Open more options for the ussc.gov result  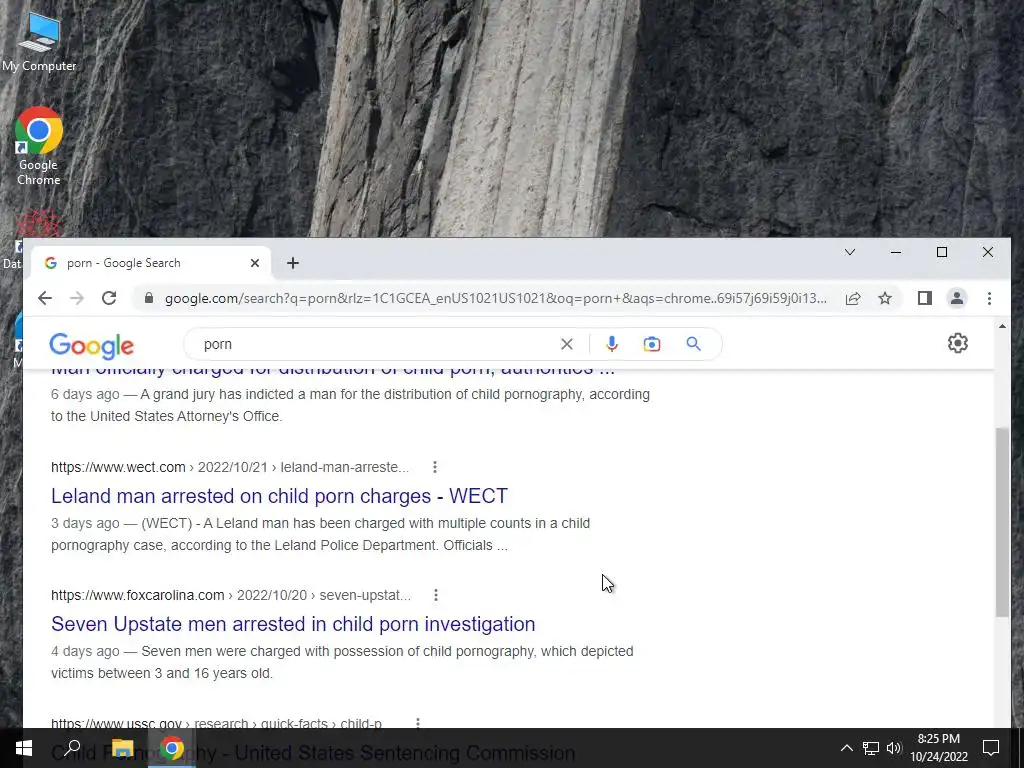pyautogui.click(x=418, y=723)
